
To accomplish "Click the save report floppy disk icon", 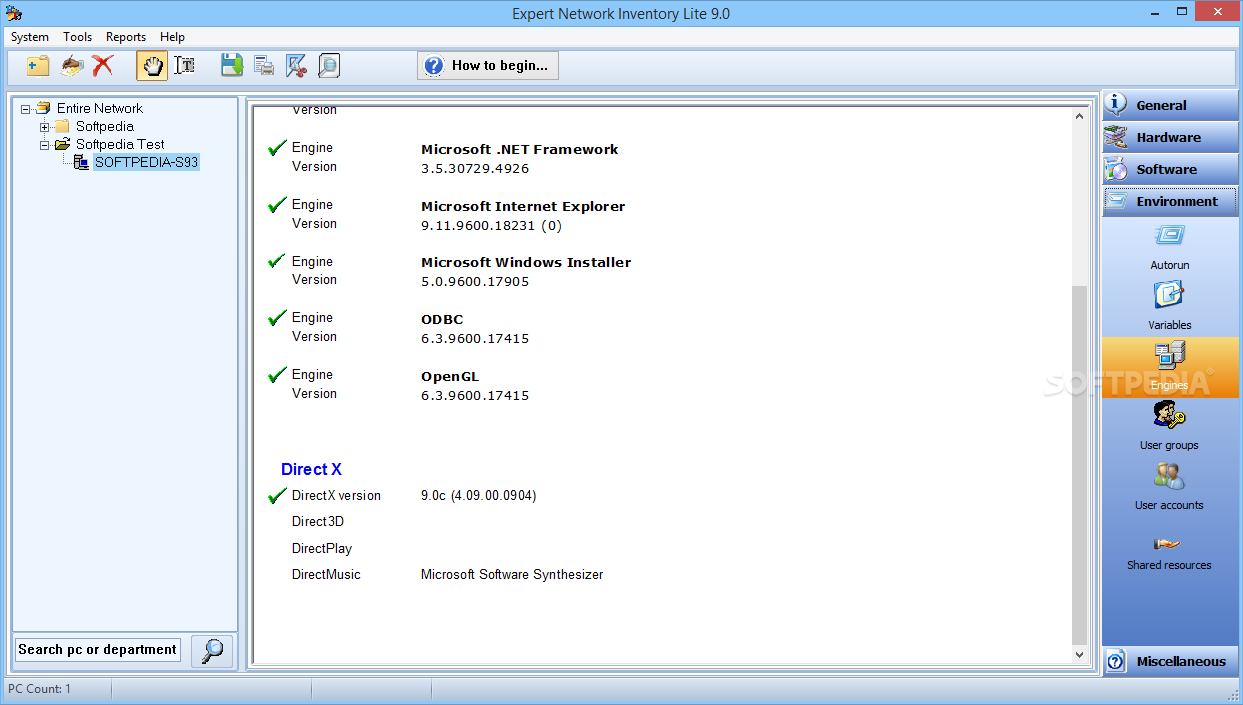I will (232, 66).
